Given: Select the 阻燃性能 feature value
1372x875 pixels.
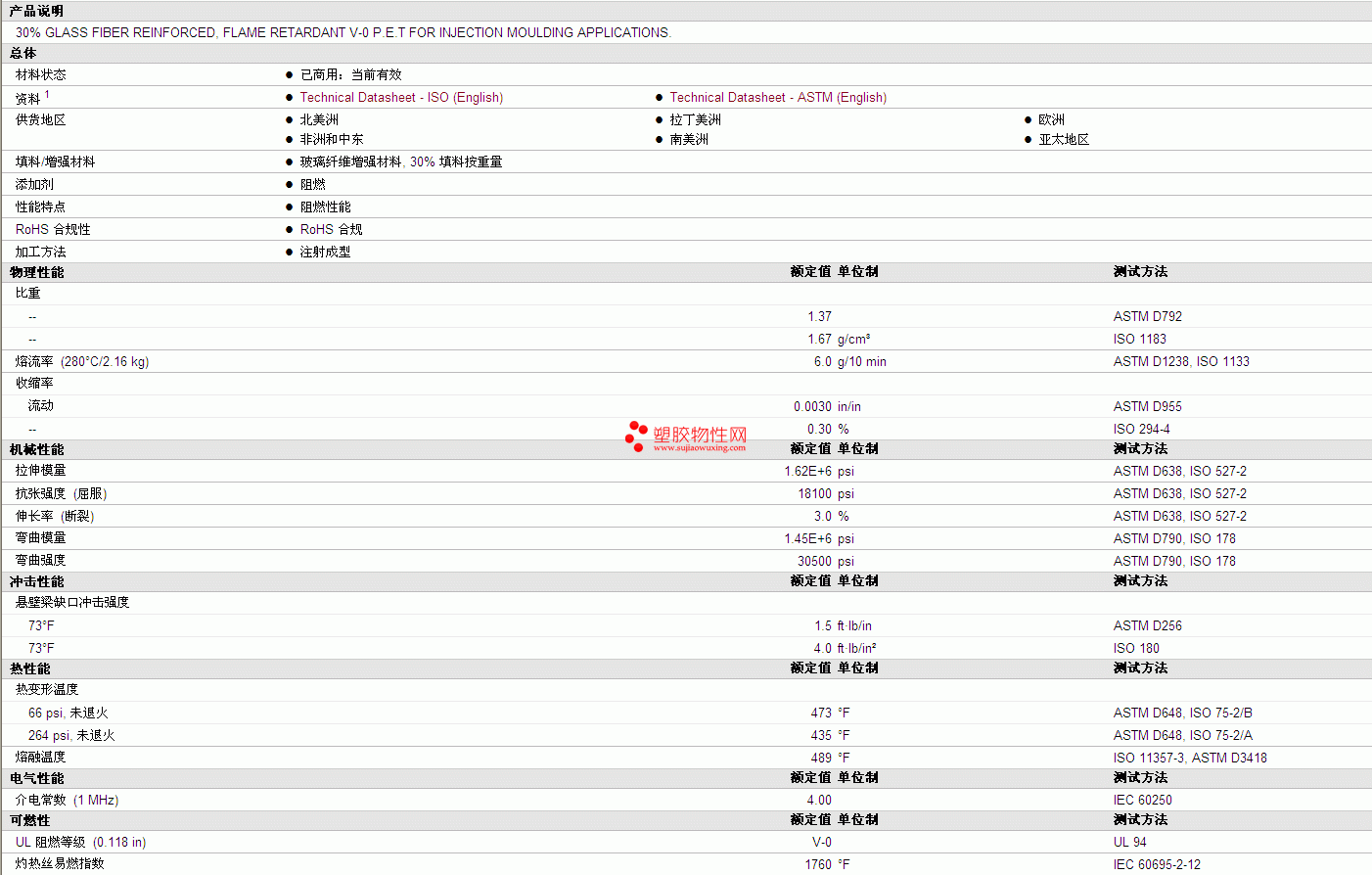Looking at the screenshot, I should [x=326, y=207].
